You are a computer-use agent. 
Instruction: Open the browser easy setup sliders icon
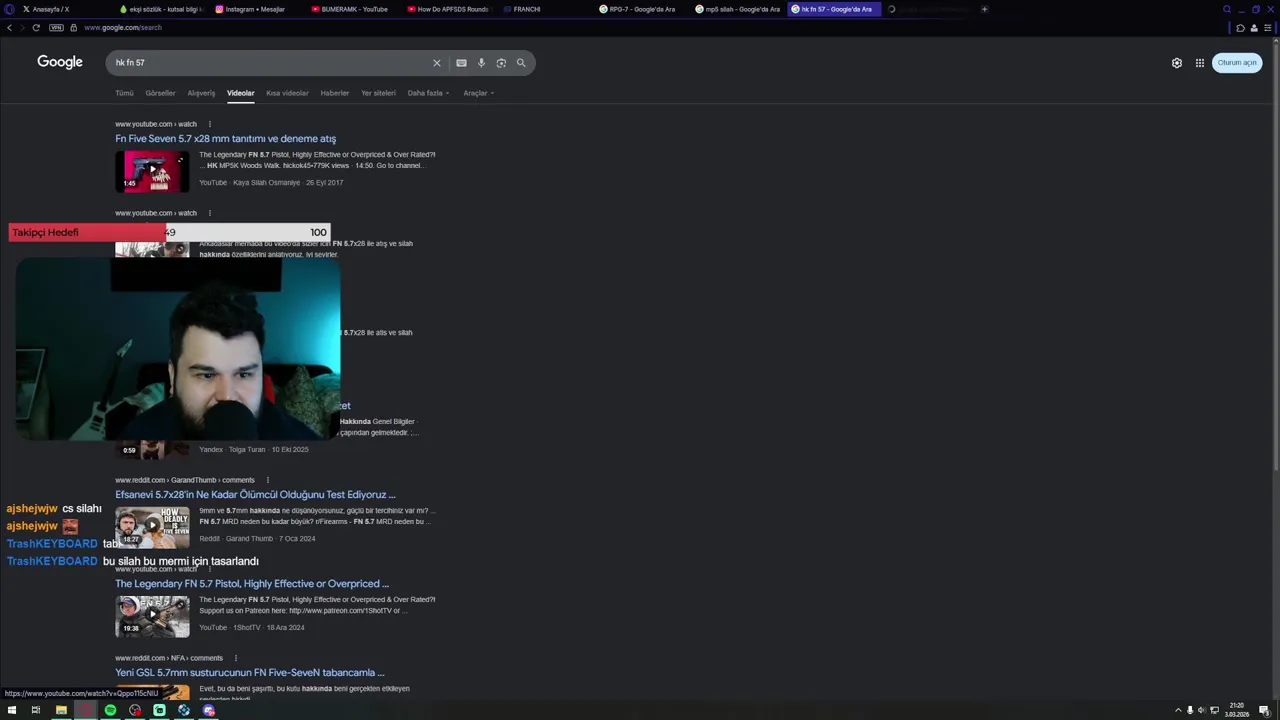coord(1268,28)
